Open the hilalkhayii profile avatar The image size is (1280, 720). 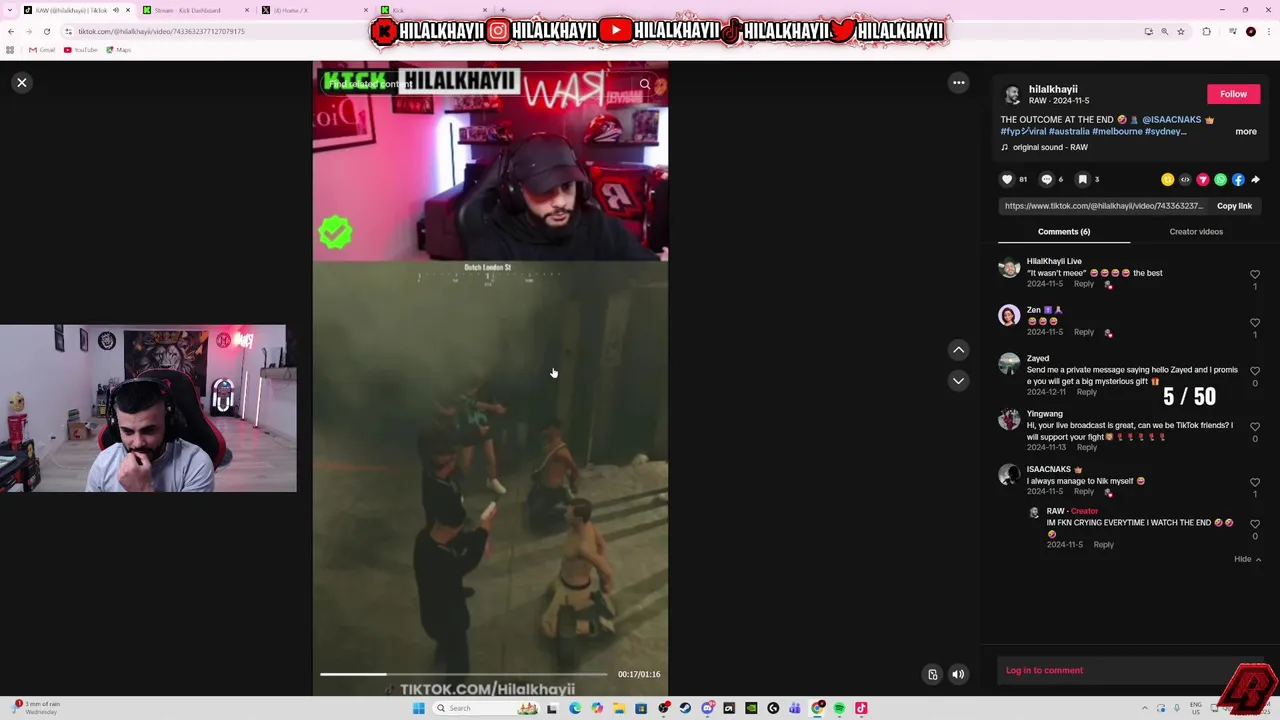(1012, 95)
